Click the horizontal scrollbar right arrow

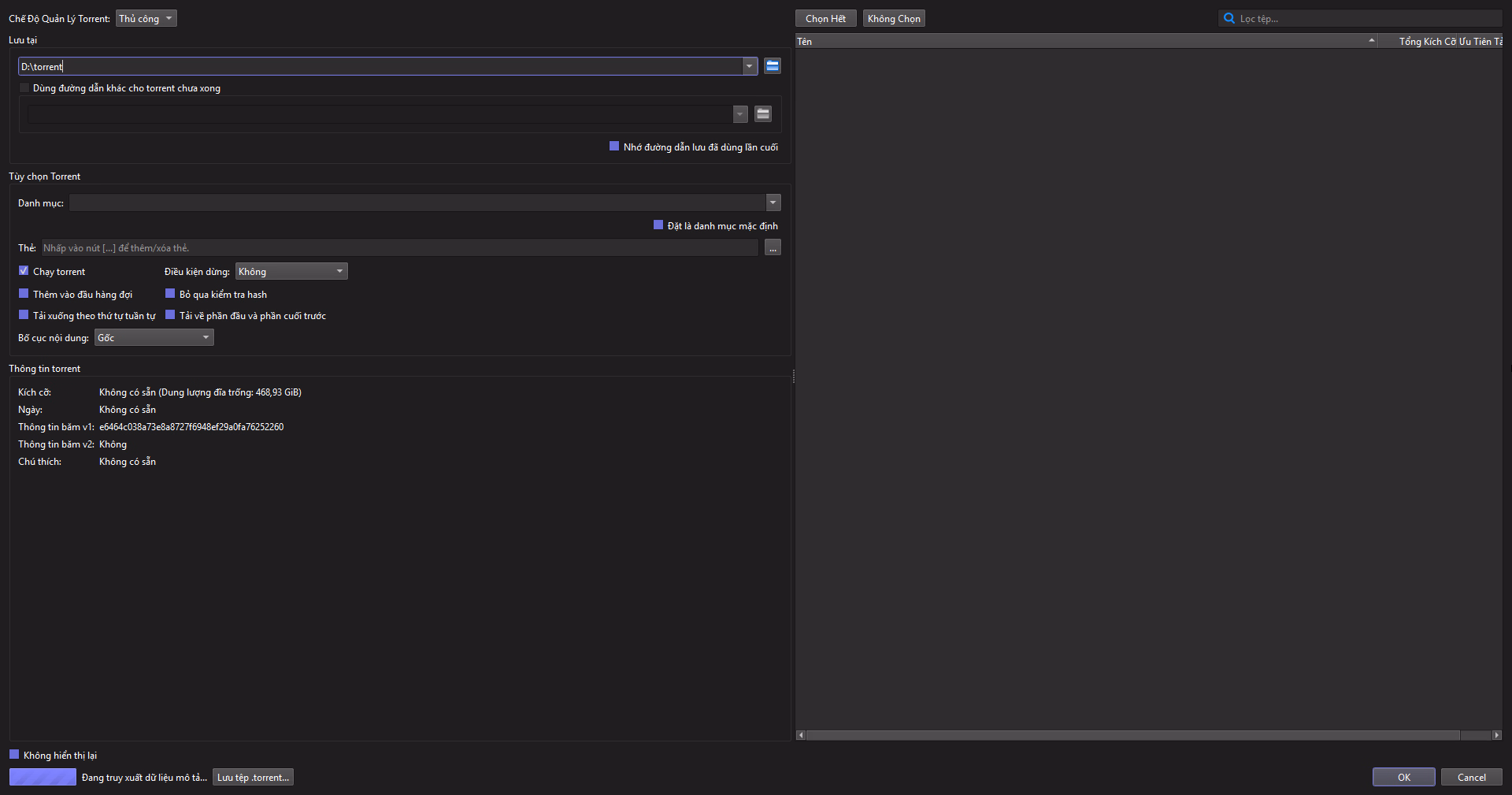(1496, 735)
